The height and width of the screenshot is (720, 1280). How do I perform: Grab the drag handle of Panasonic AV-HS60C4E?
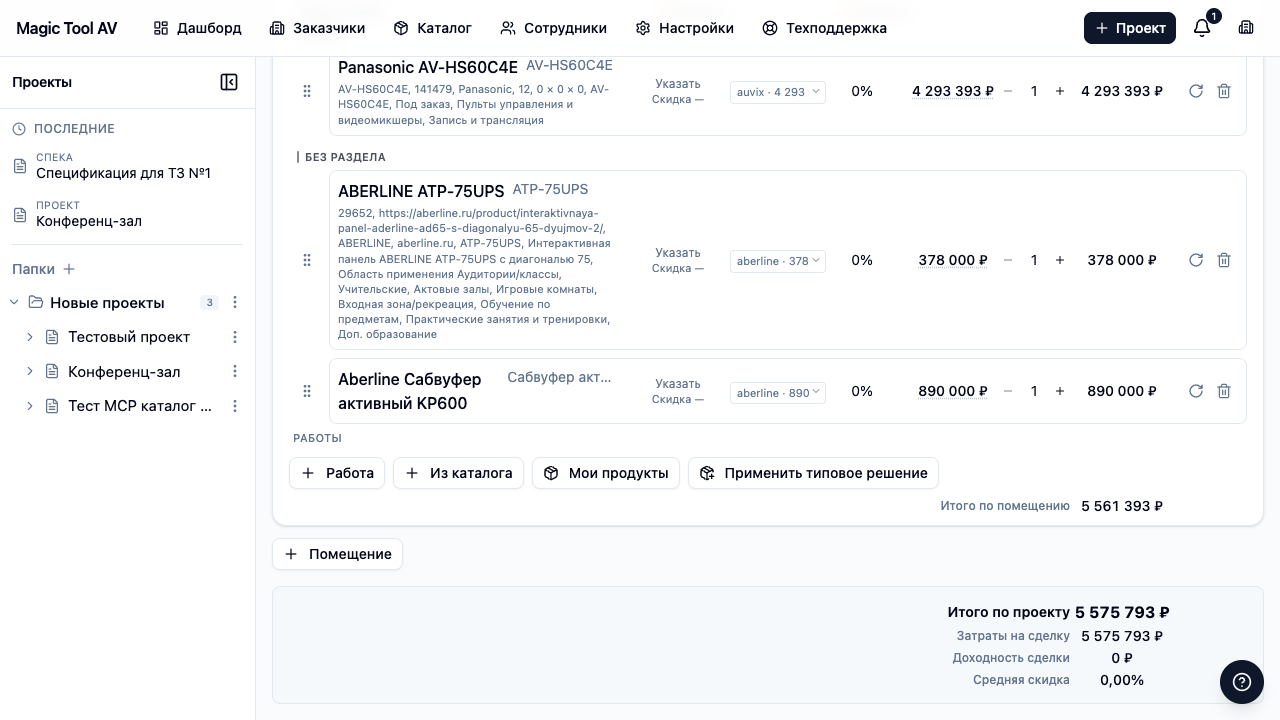pyautogui.click(x=307, y=91)
